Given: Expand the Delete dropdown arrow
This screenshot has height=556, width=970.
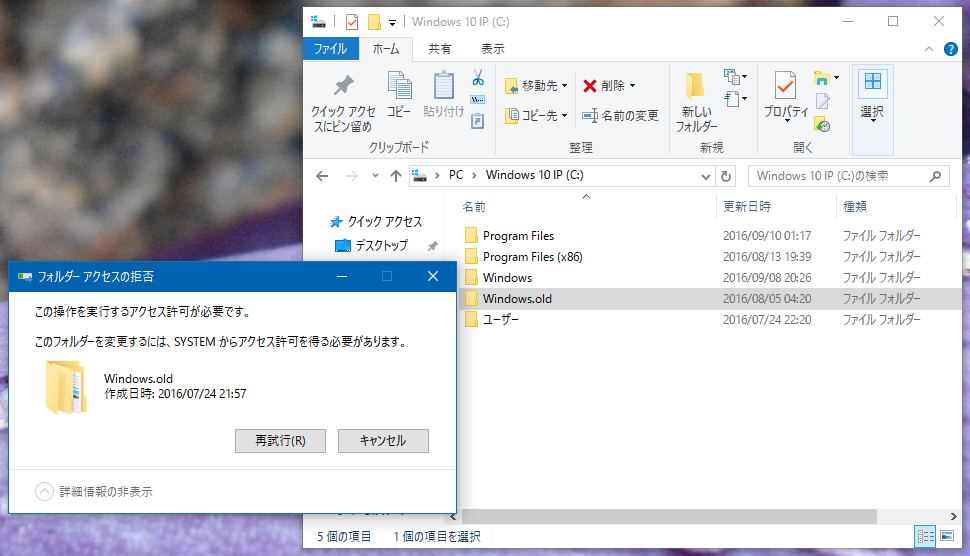Looking at the screenshot, I should click(632, 86).
